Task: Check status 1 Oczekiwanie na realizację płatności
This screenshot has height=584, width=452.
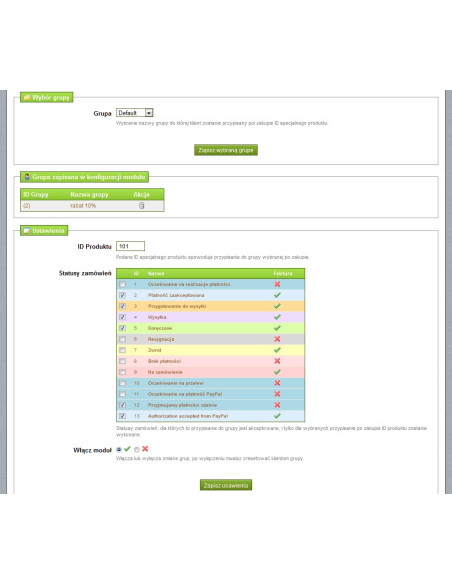Action: [x=122, y=284]
